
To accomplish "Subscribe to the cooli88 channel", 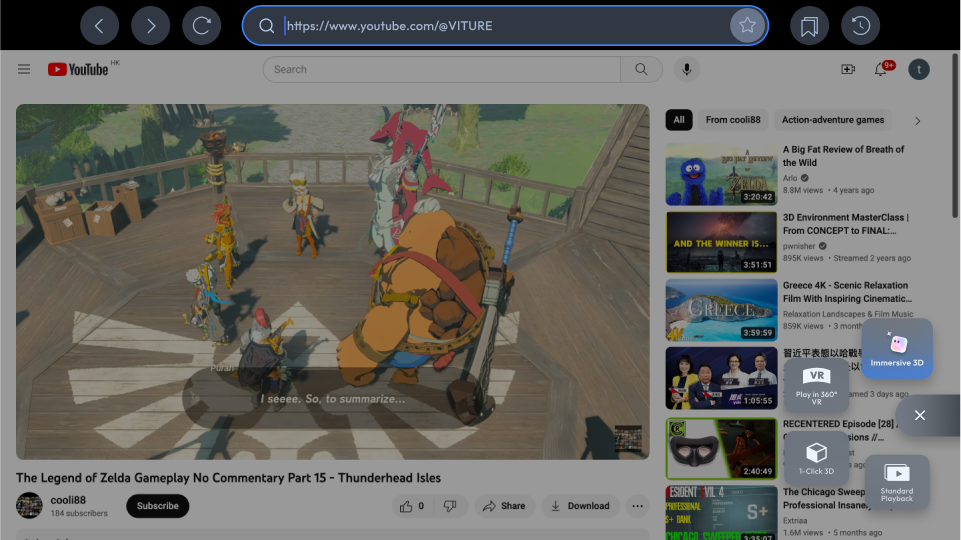I will 158,506.
